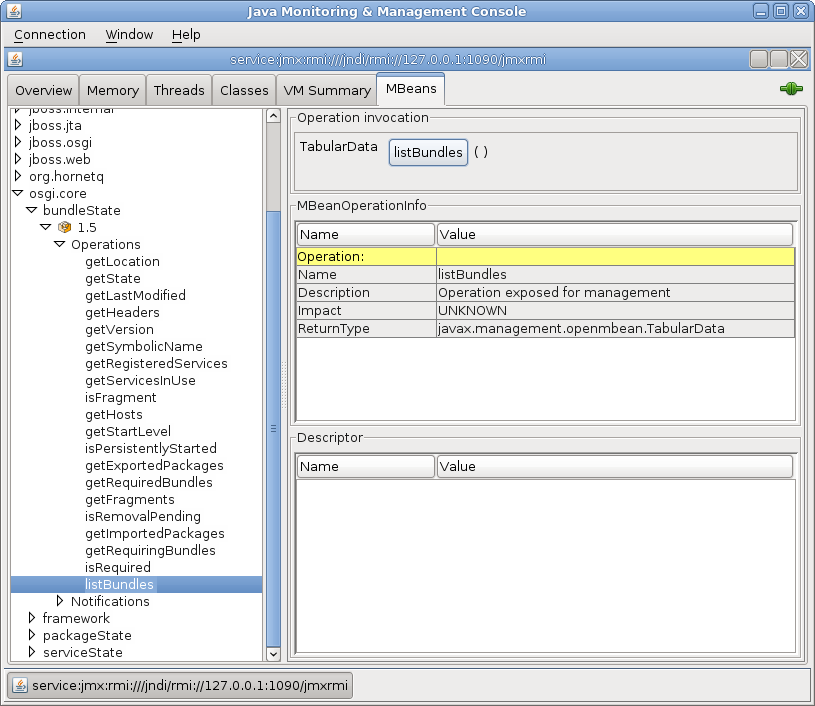
Task: Click the Java icon in the main title bar
Action: 13,10
